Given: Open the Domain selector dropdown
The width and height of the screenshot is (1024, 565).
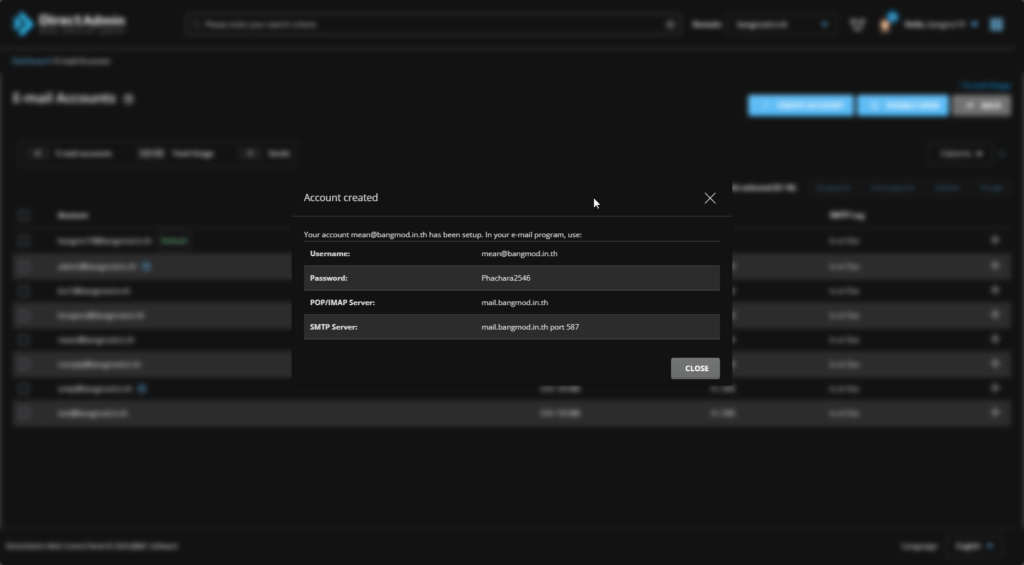Looking at the screenshot, I should pyautogui.click(x=783, y=25).
